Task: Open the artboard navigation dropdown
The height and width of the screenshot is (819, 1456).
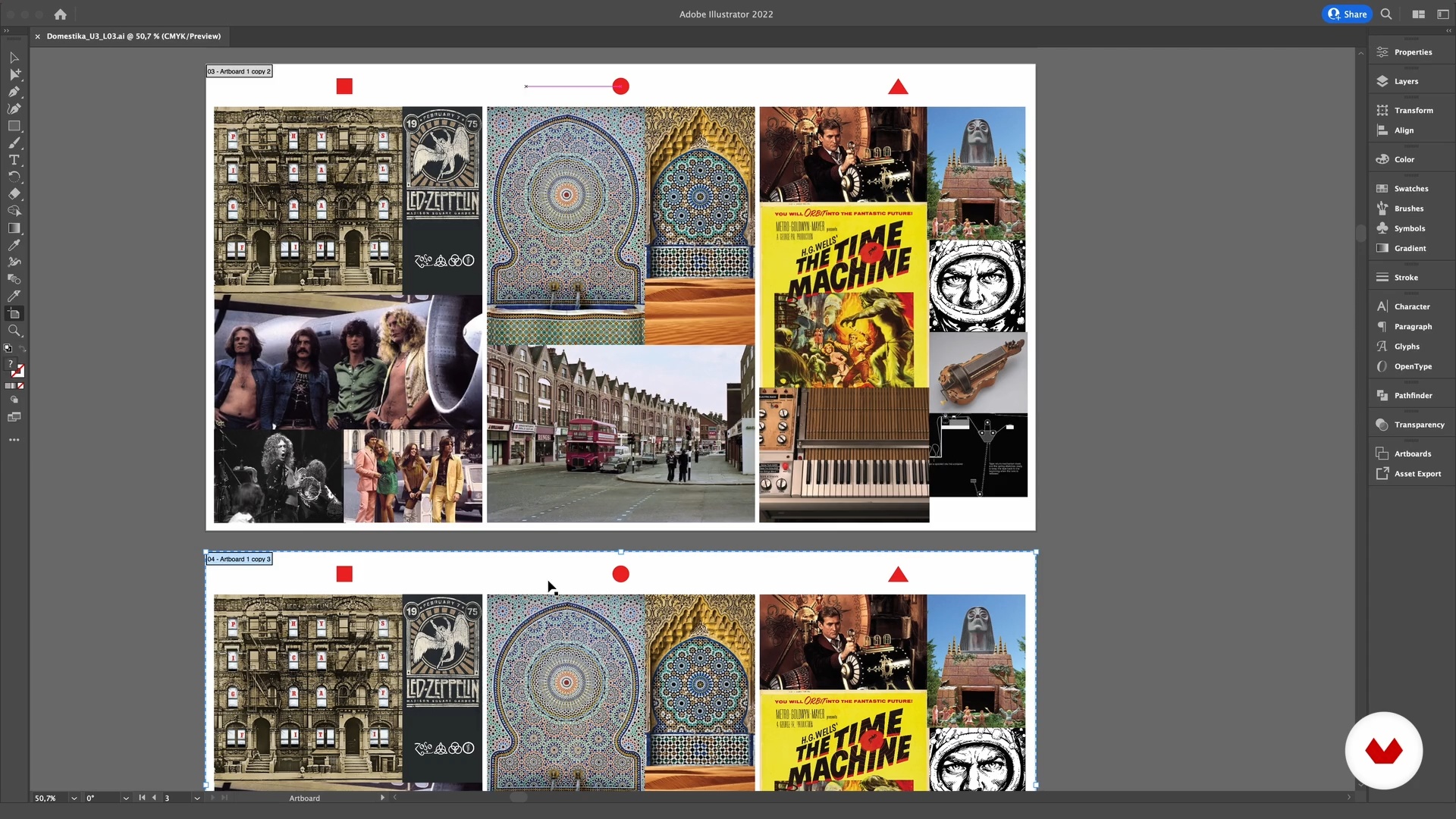Action: (x=196, y=799)
